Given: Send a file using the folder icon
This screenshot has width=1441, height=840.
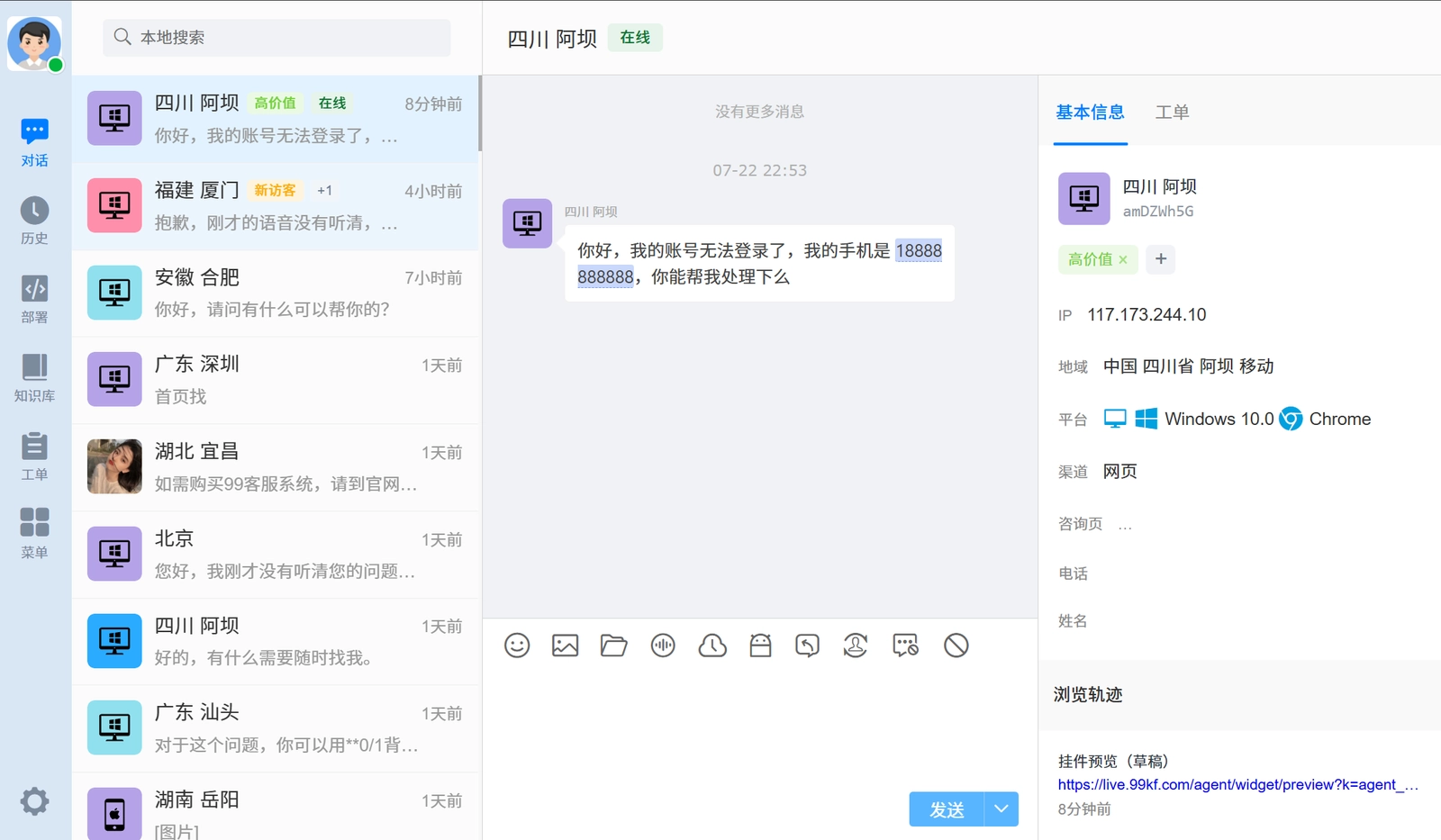Looking at the screenshot, I should [x=613, y=646].
